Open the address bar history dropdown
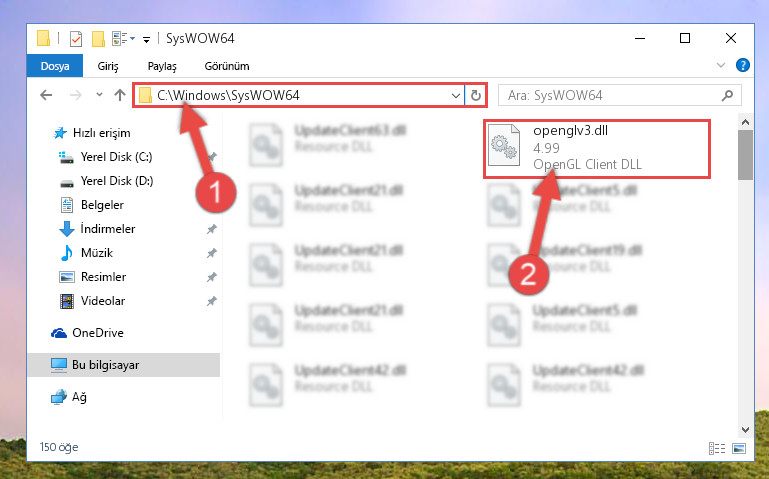Viewport: 769px width, 479px height. [456, 96]
